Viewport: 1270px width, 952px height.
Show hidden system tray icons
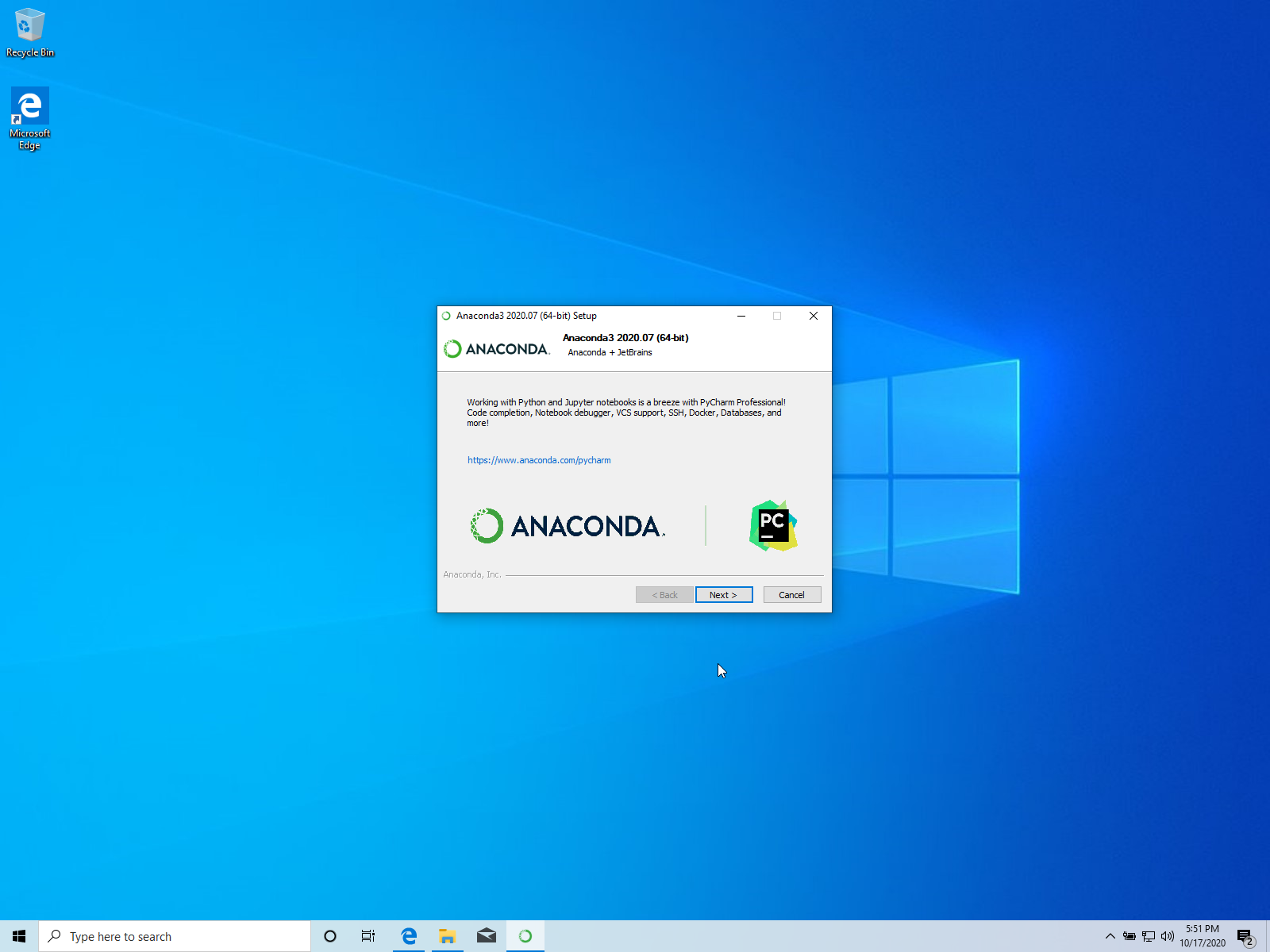tap(1110, 936)
